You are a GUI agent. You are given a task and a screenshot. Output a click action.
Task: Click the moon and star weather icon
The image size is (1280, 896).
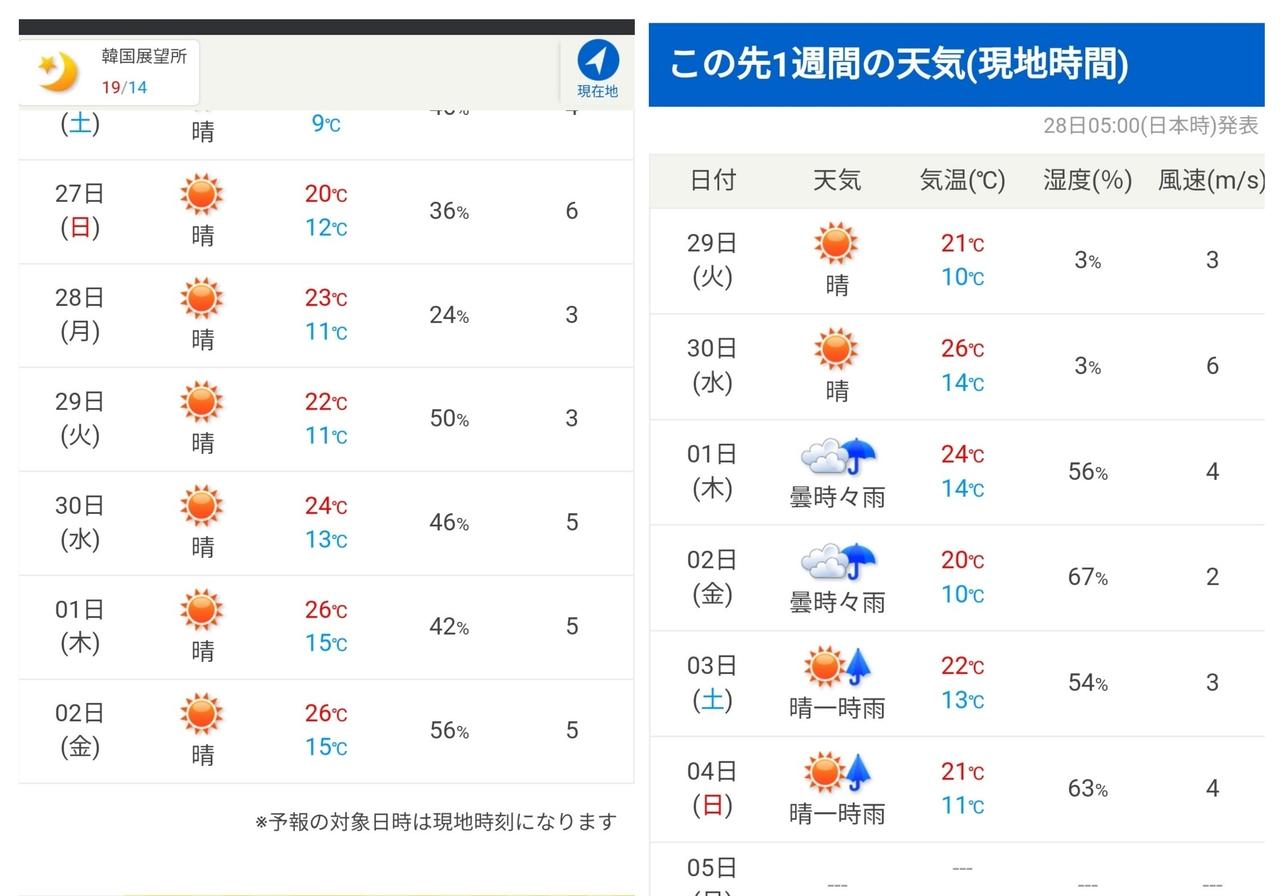pyautogui.click(x=58, y=71)
